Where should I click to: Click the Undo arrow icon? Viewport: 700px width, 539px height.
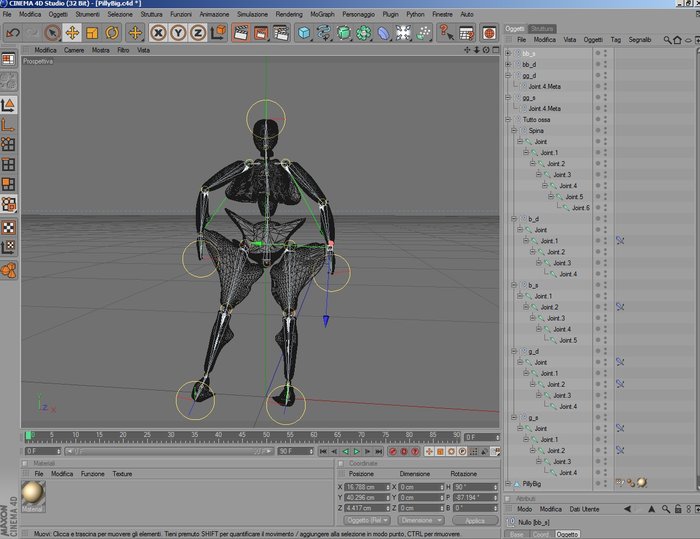[x=12, y=33]
